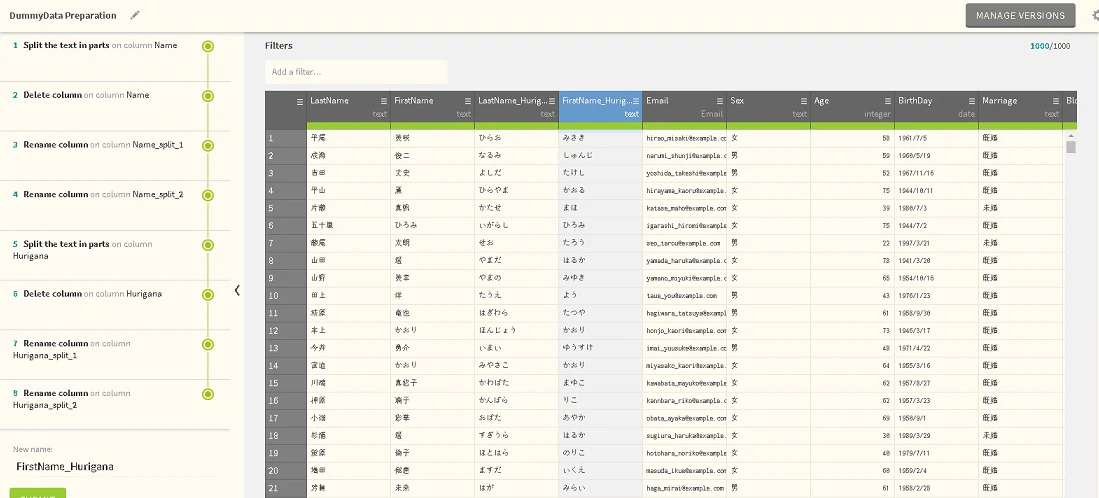Click the DummyData Preparation title
The height and width of the screenshot is (498, 1099).
(63, 15)
